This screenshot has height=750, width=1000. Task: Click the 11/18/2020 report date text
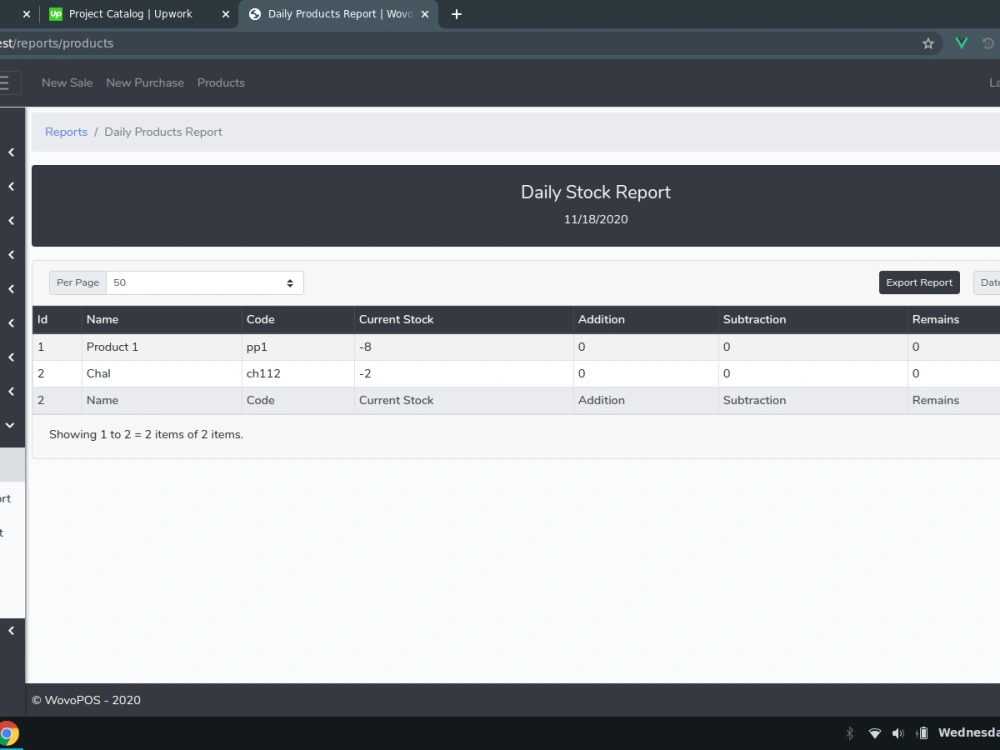click(596, 219)
